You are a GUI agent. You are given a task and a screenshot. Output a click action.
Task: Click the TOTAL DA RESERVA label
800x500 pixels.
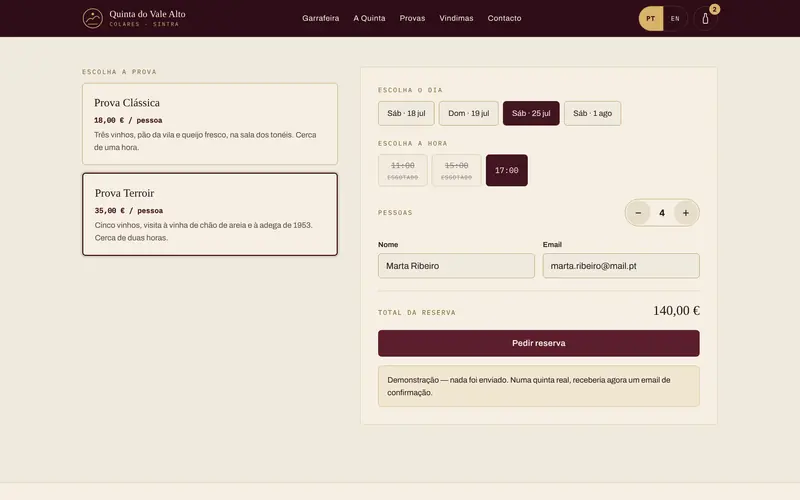tap(417, 313)
